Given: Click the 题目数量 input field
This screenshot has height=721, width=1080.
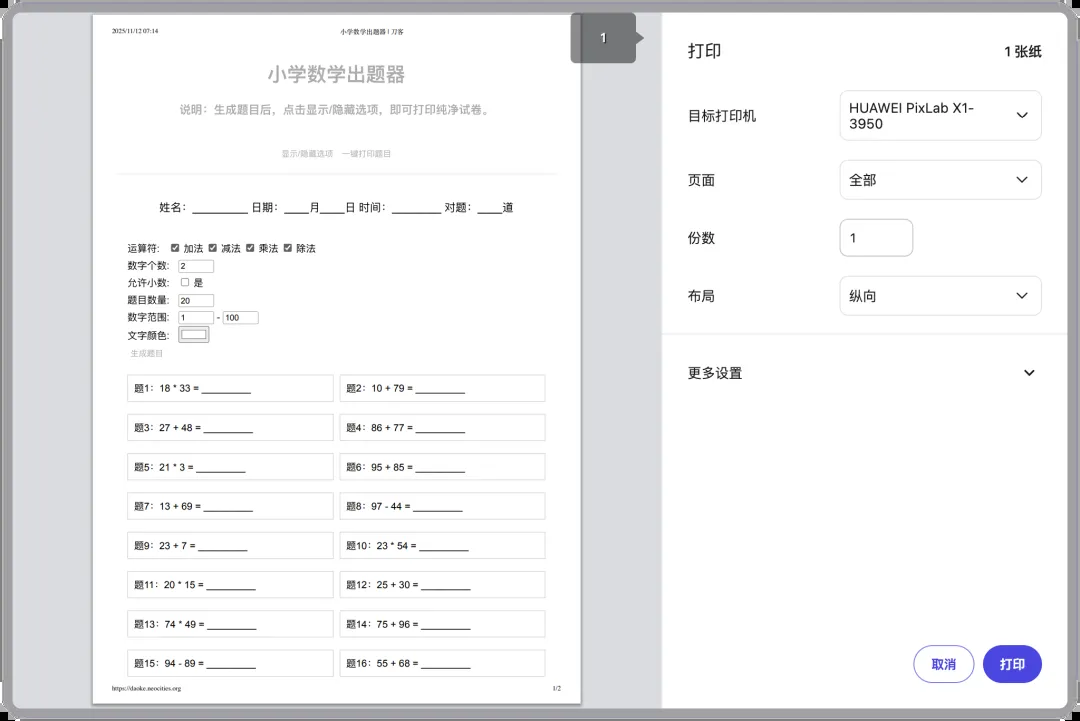Looking at the screenshot, I should pos(196,300).
